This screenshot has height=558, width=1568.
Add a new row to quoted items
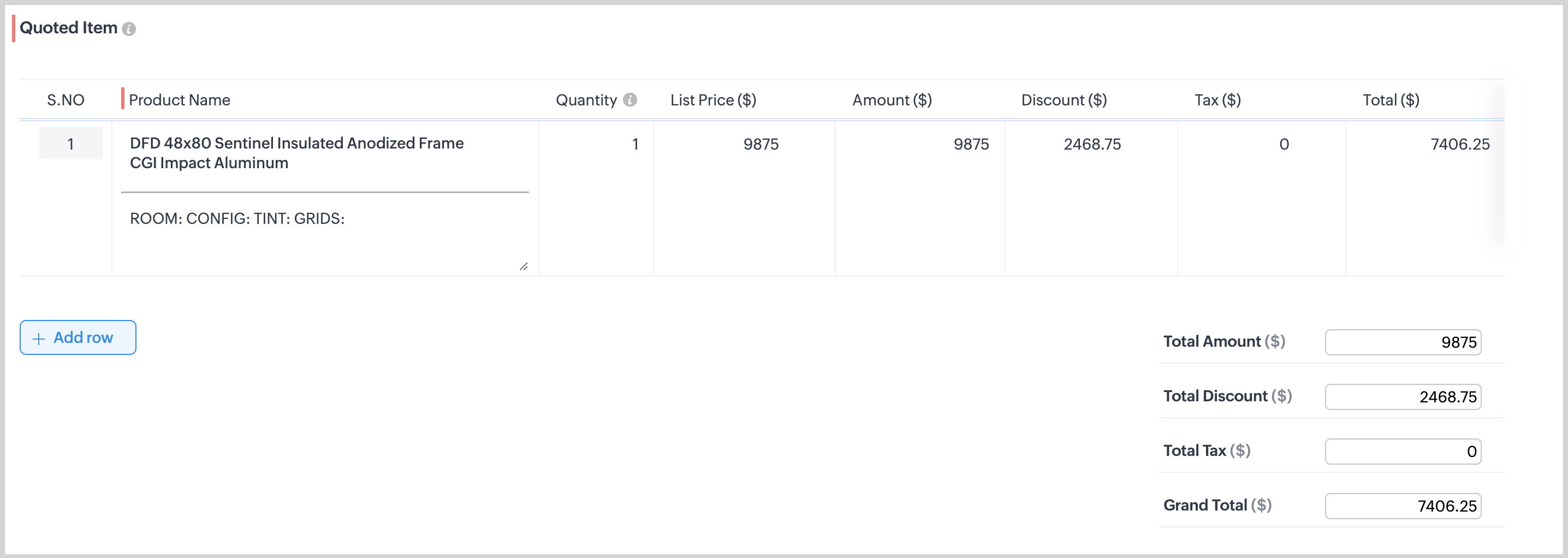click(78, 338)
